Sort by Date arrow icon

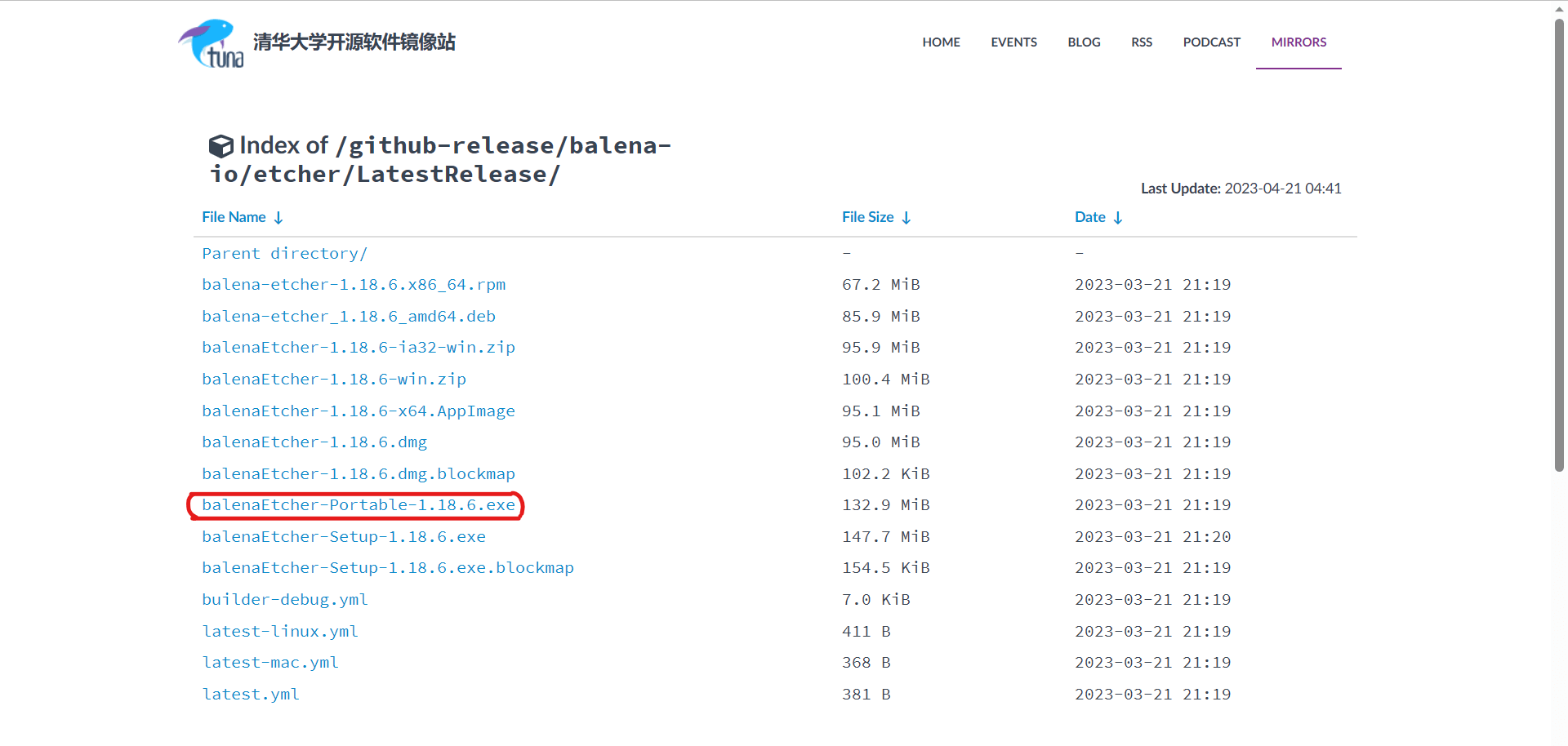click(x=1118, y=218)
